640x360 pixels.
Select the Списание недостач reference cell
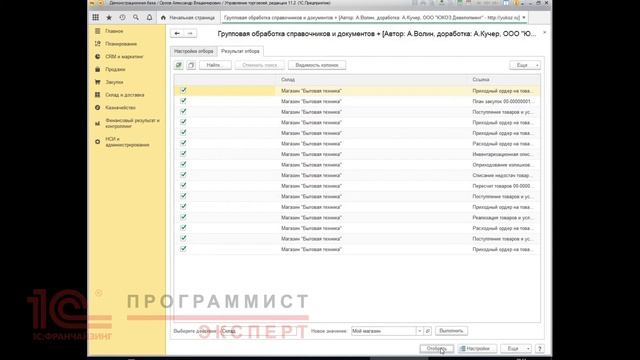[x=504, y=176]
